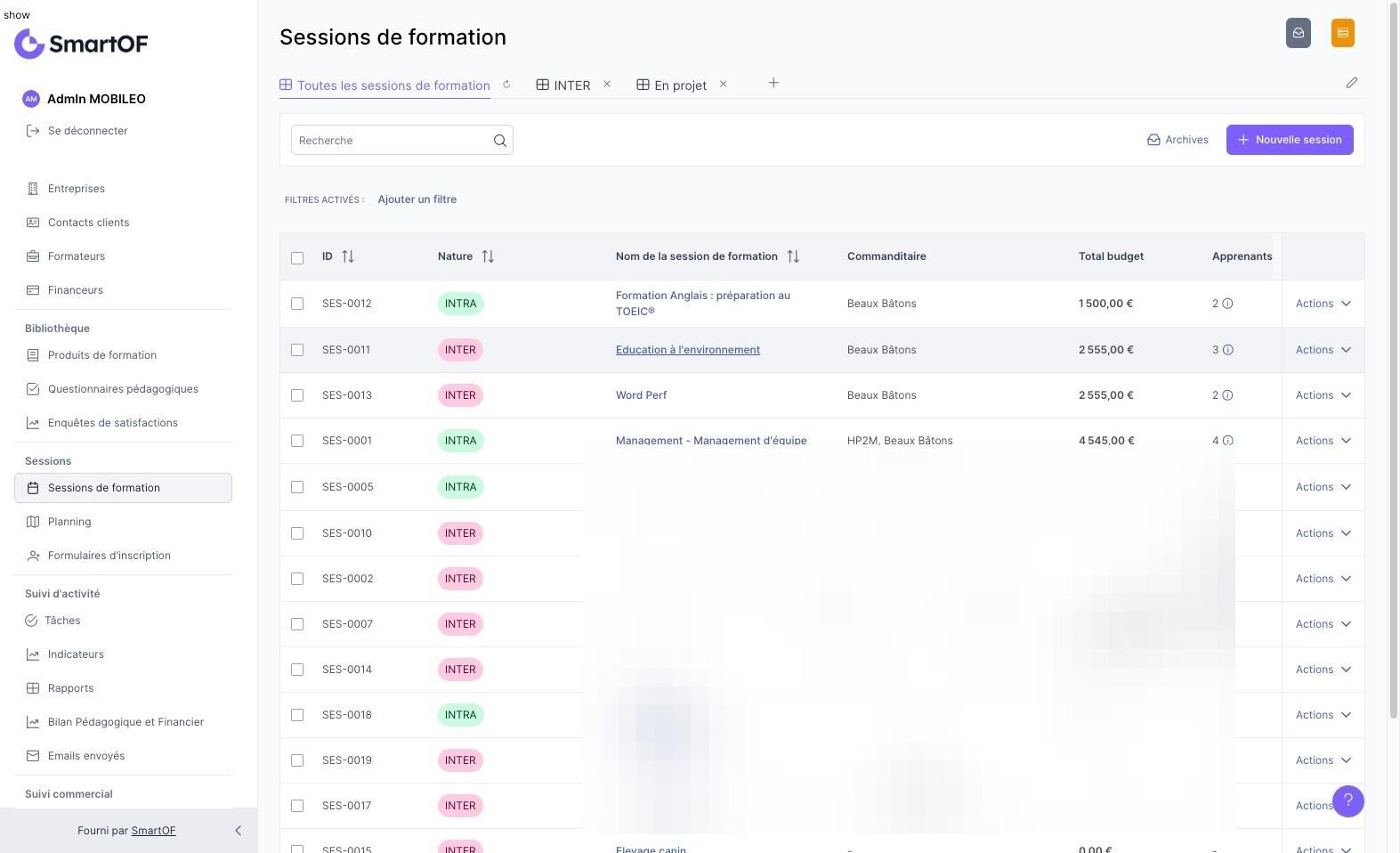Expand Actions menu for SES-0001
The image size is (1400, 853).
click(x=1323, y=441)
